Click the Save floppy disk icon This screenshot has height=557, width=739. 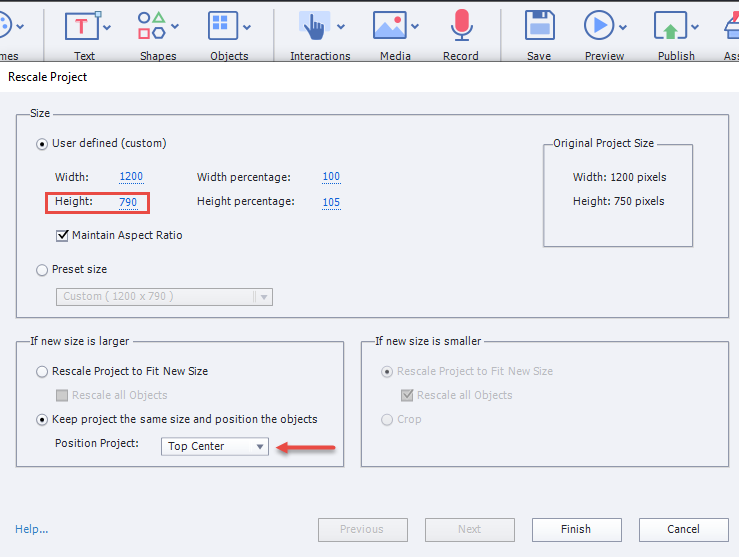click(x=539, y=26)
